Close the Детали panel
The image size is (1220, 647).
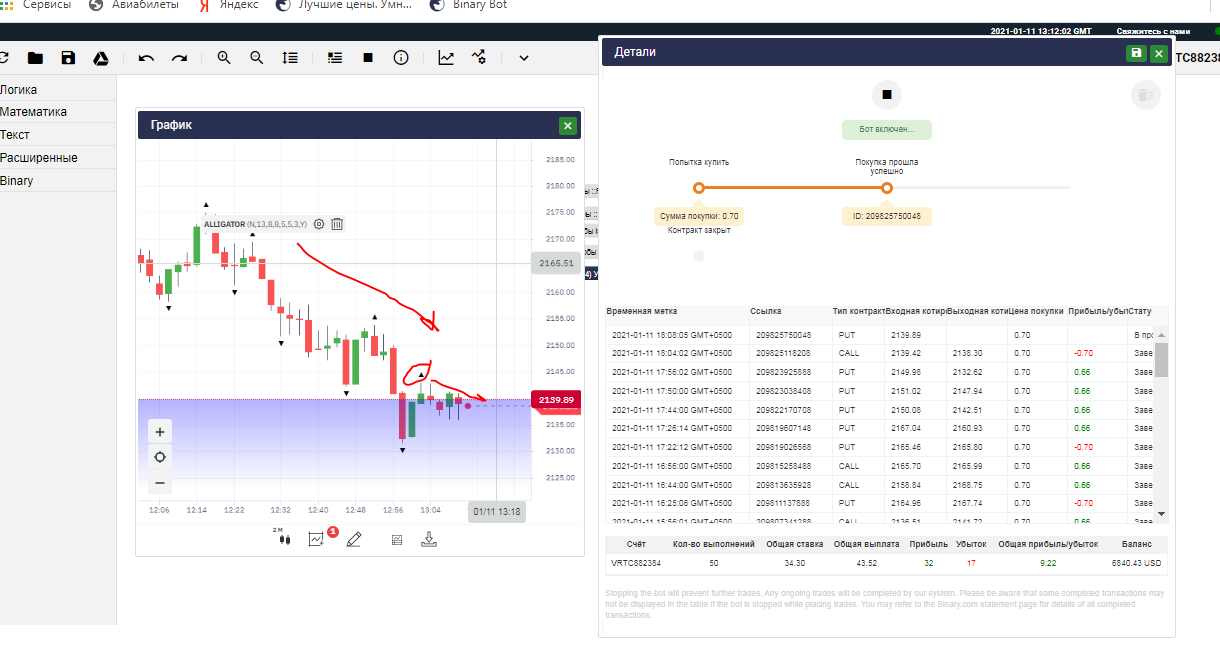(x=1159, y=54)
